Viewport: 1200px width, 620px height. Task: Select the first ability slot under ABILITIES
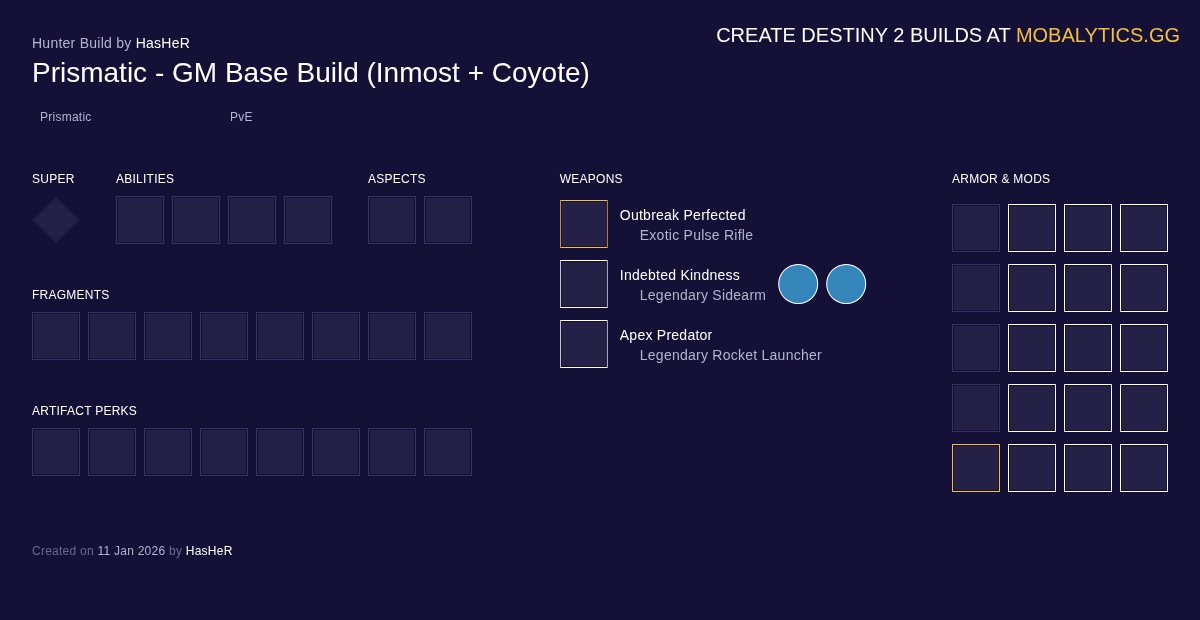click(x=140, y=220)
